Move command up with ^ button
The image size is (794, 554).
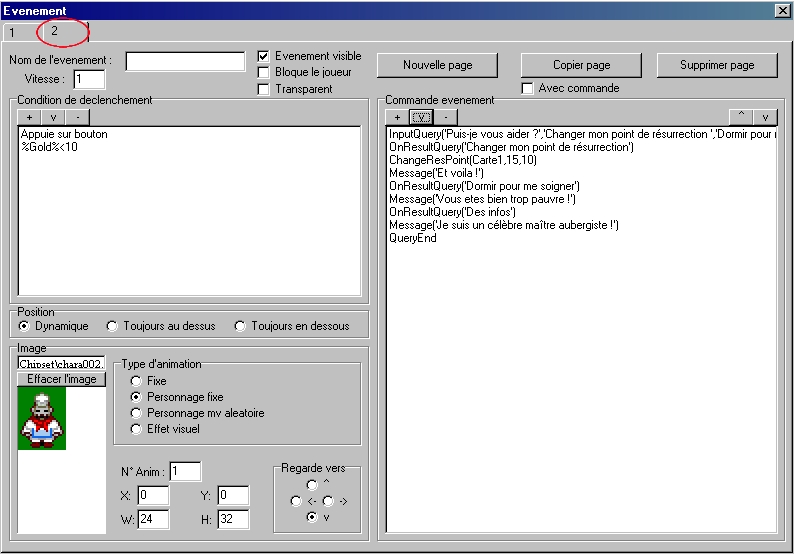click(741, 117)
